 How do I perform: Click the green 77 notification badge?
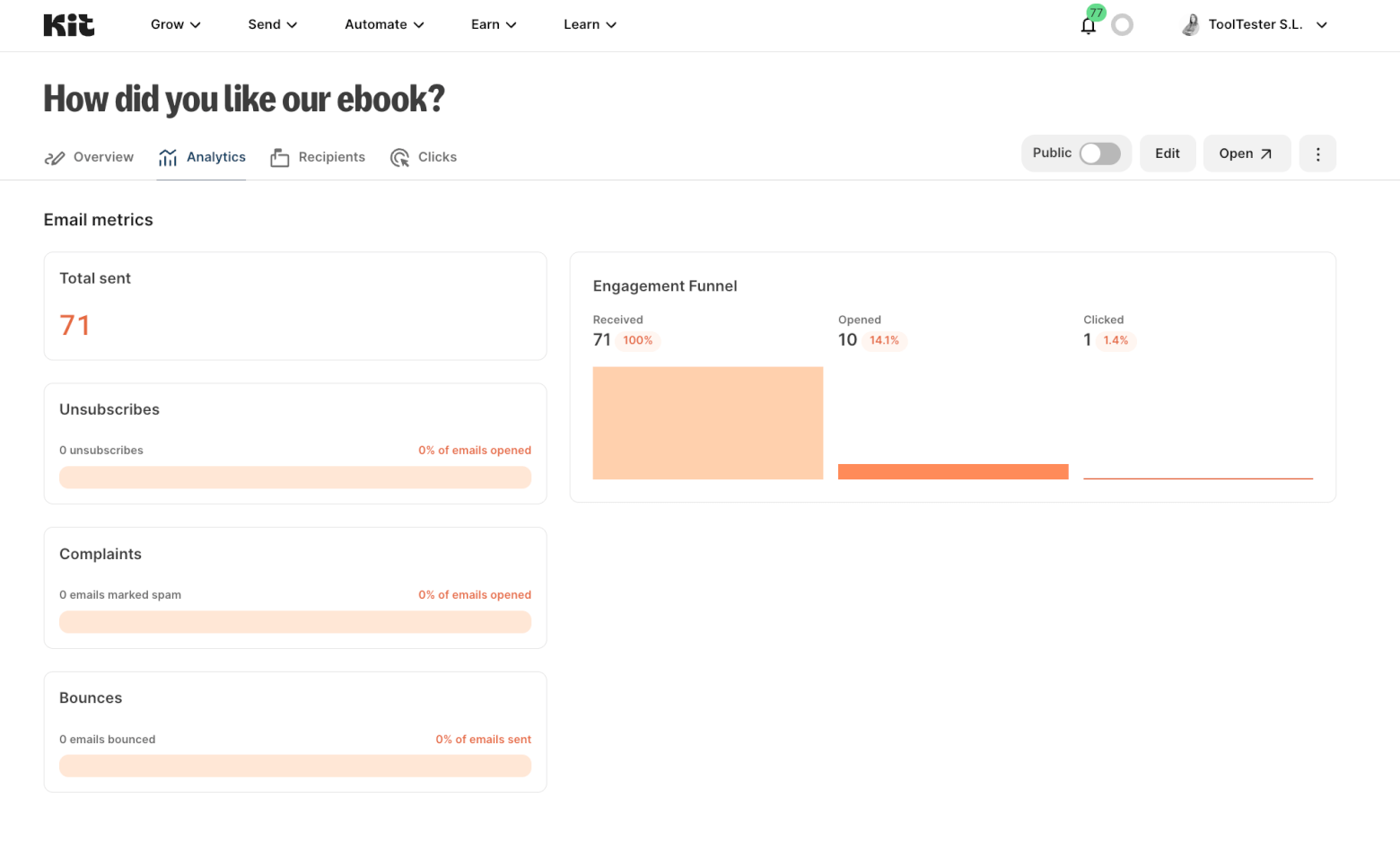coord(1096,13)
